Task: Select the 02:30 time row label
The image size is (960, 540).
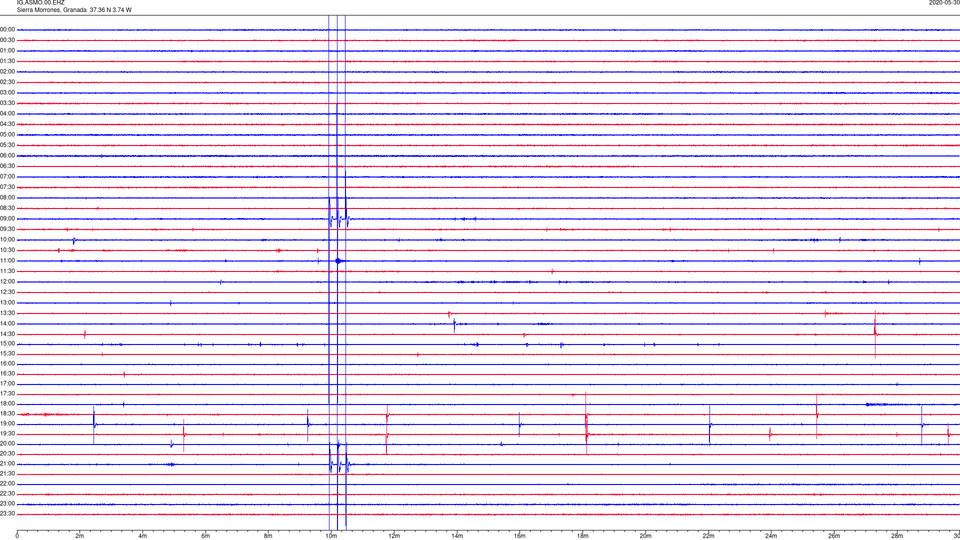Action: (7, 82)
